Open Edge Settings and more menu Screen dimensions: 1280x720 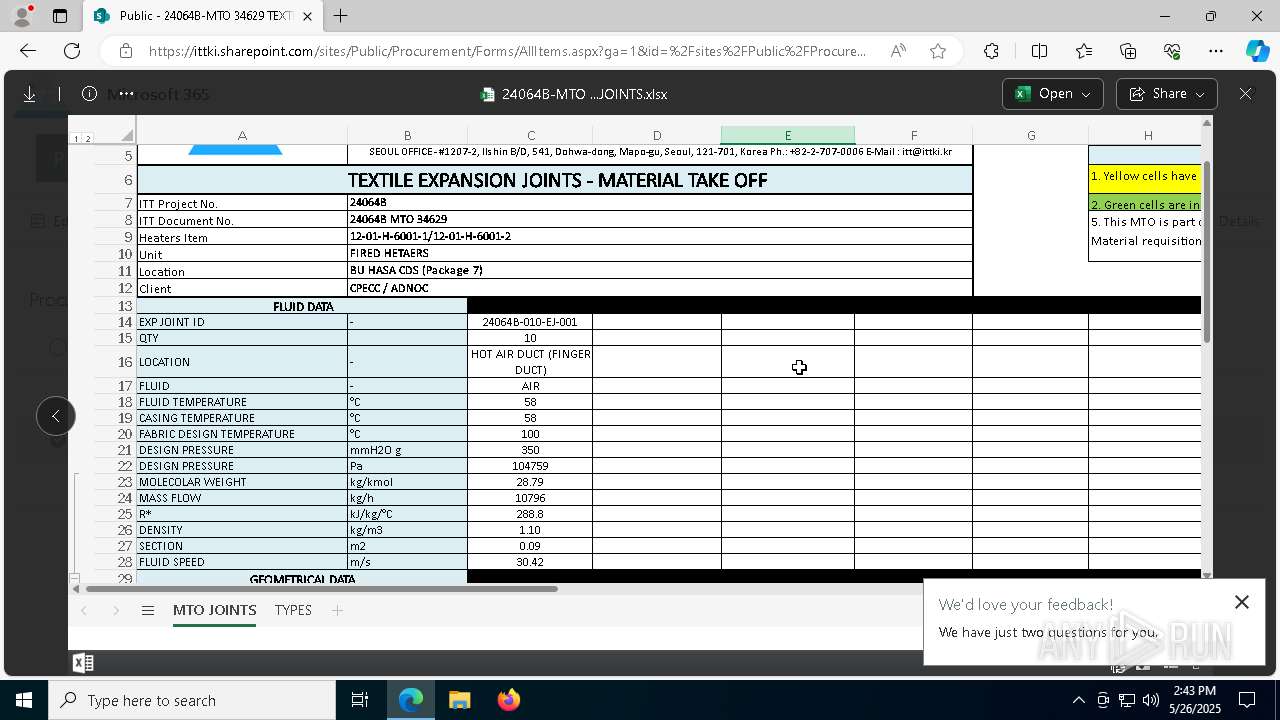point(1216,51)
